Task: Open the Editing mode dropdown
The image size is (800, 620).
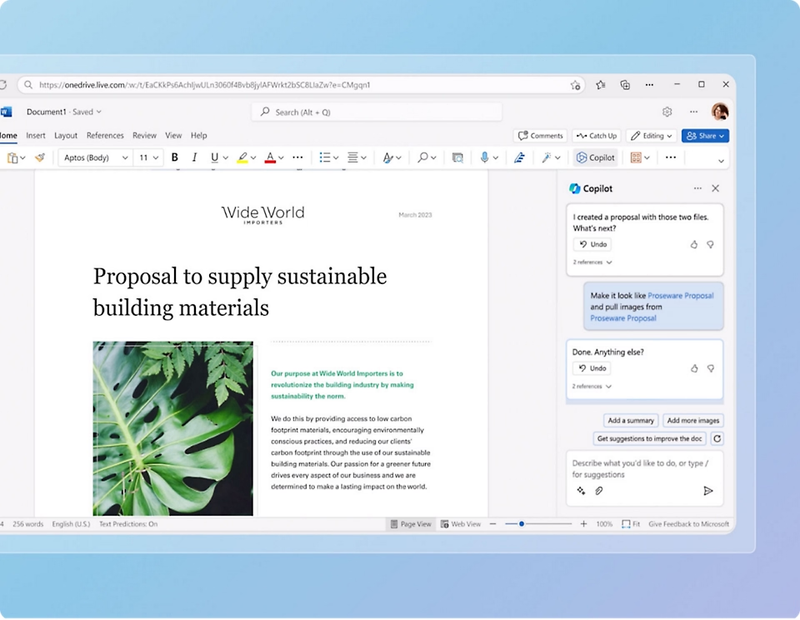Action: [652, 136]
